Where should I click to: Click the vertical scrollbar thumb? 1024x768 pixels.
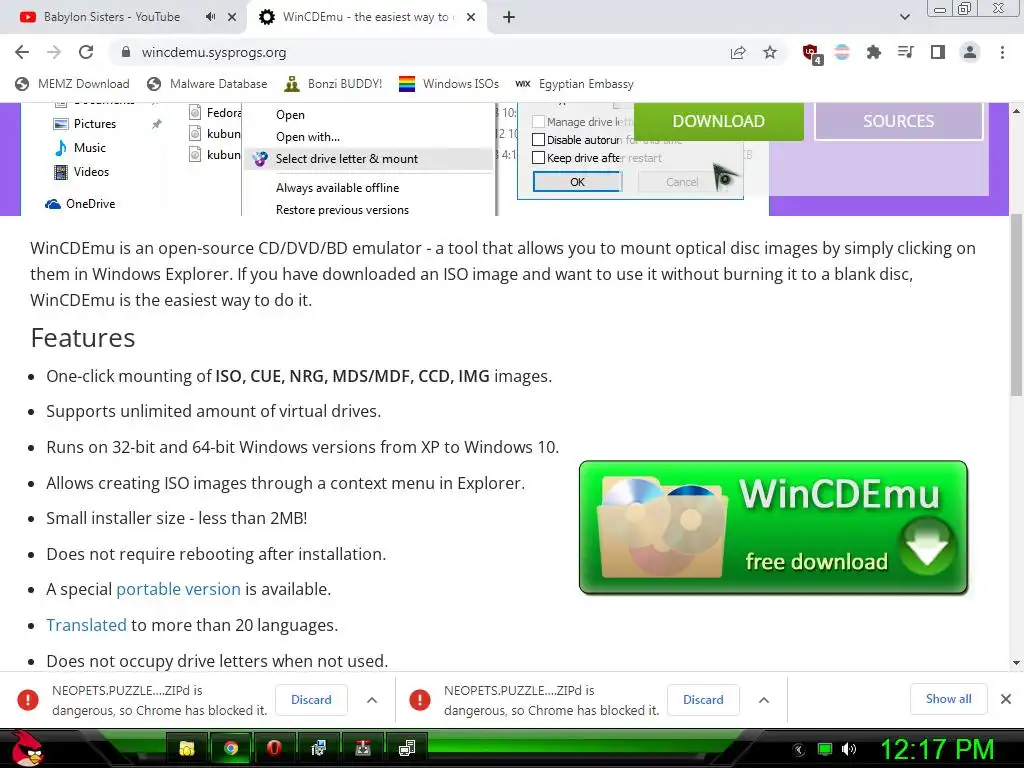1016,304
